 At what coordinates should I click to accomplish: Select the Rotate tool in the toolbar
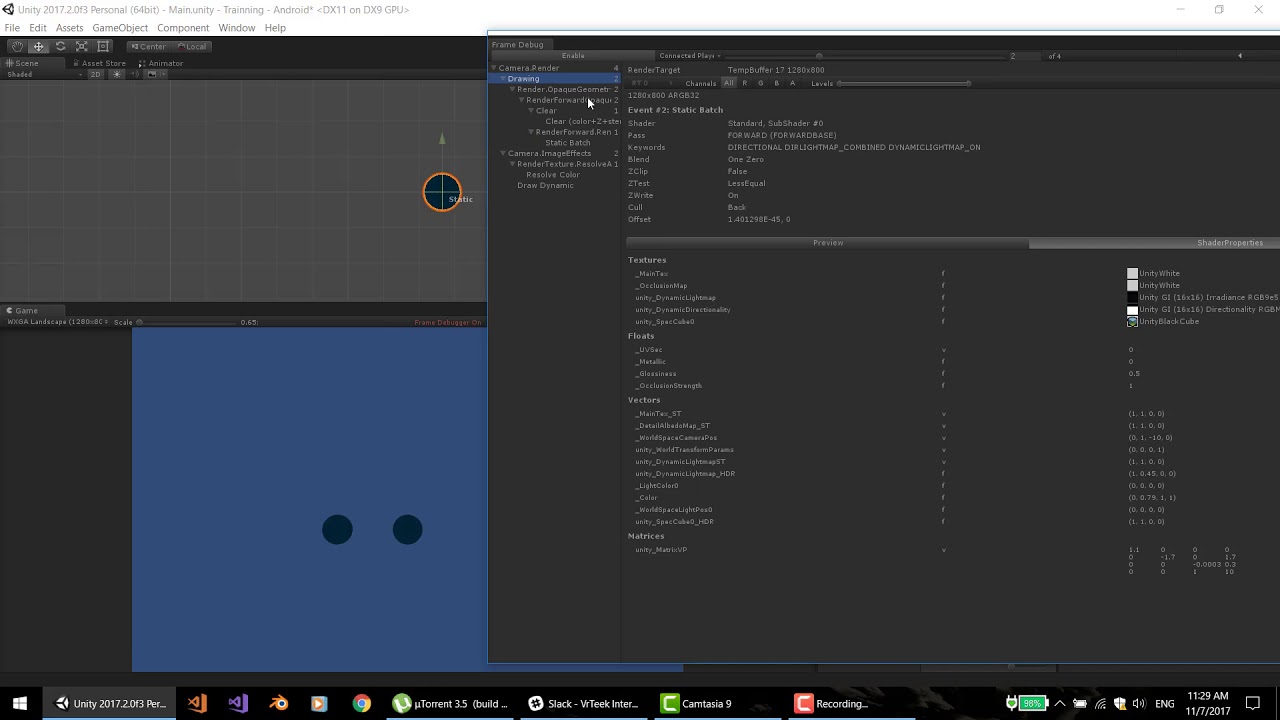coord(60,46)
